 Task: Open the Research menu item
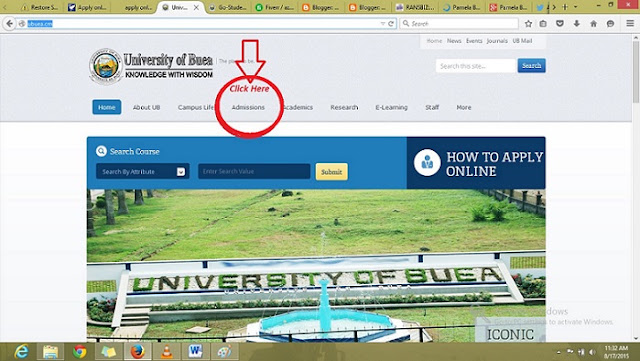coord(344,107)
